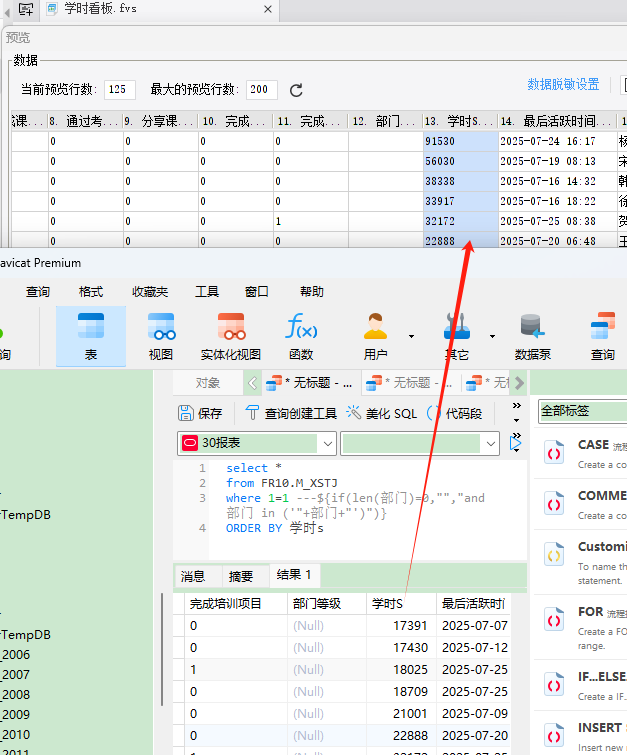Select the 用户 toolbar icon
Screen dimensions: 627x755
point(375,337)
